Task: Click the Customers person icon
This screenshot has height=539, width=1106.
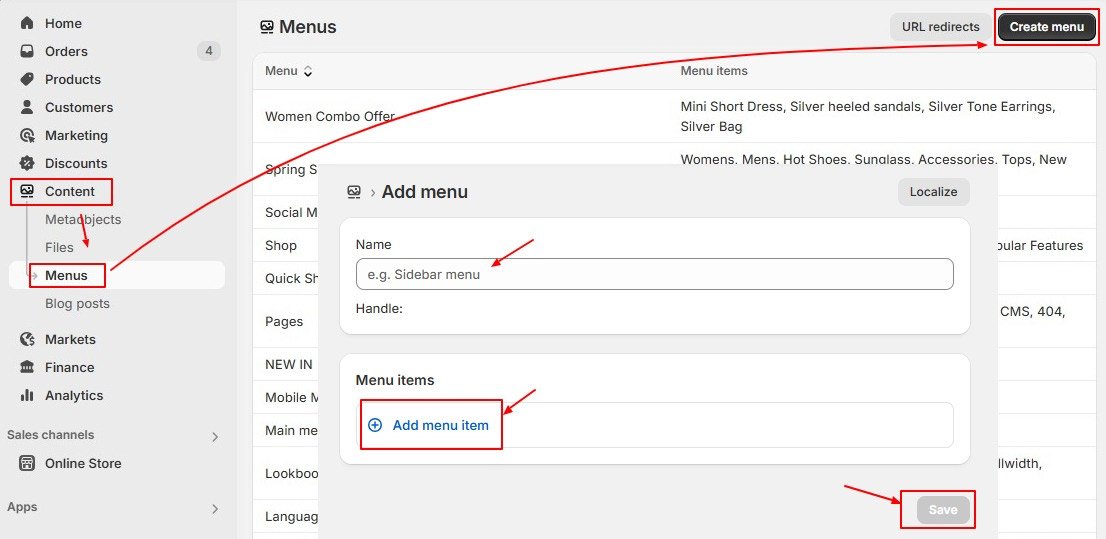Action: click(27, 107)
